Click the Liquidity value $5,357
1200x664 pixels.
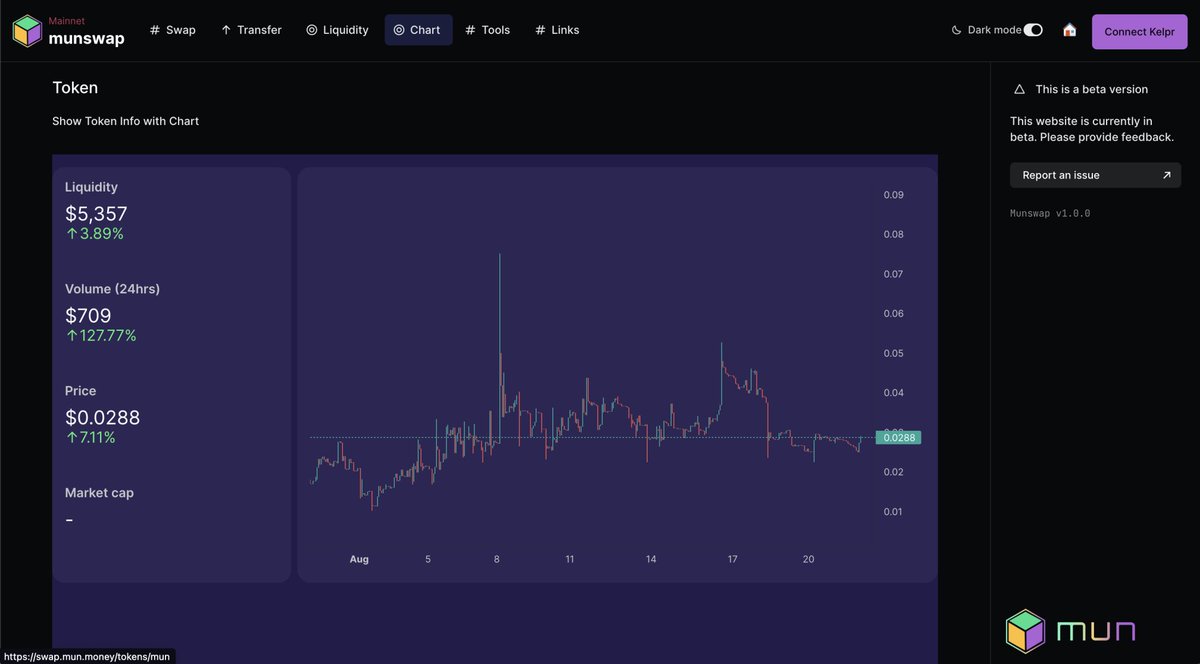tap(96, 213)
